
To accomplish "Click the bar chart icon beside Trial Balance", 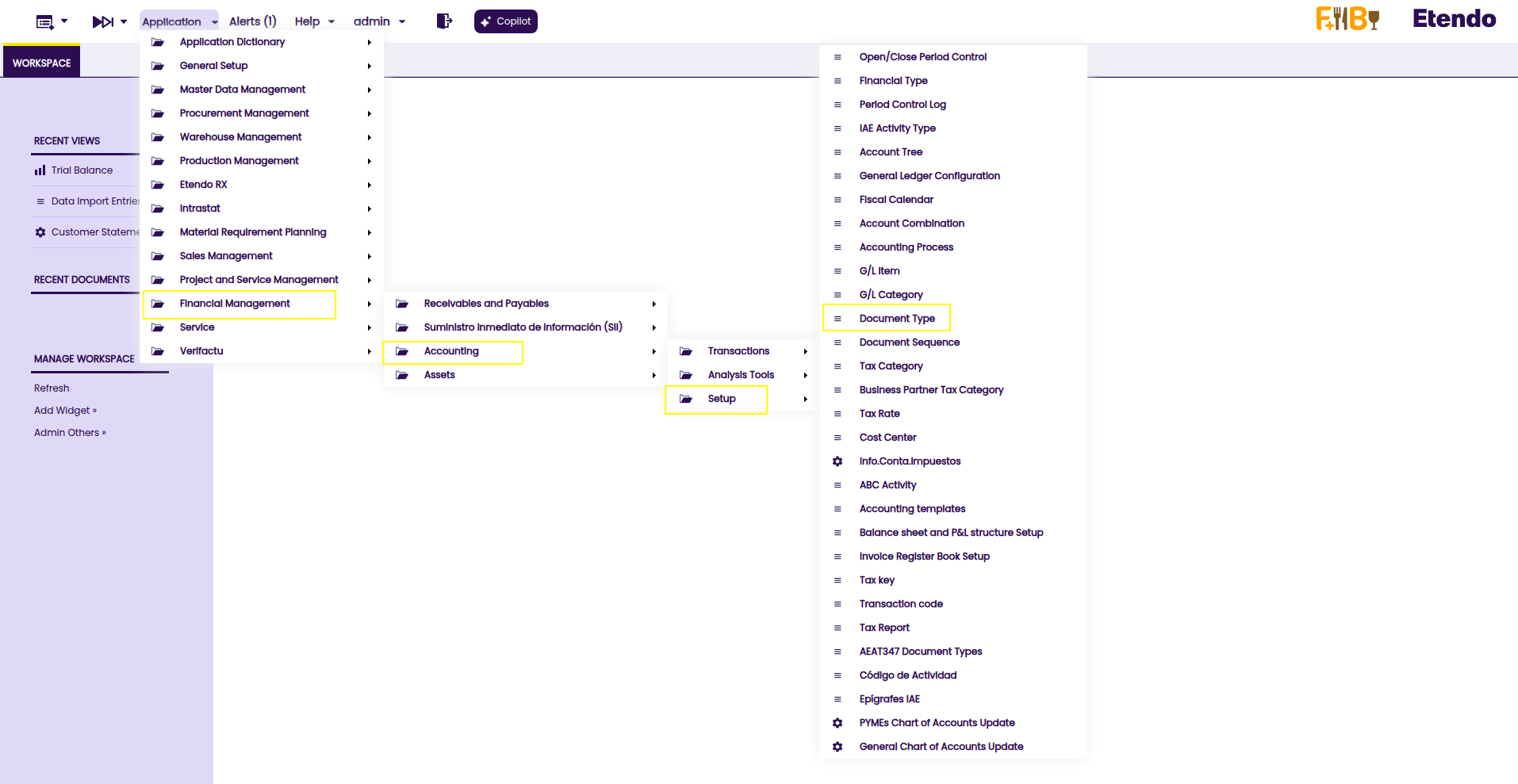I will click(x=40, y=170).
